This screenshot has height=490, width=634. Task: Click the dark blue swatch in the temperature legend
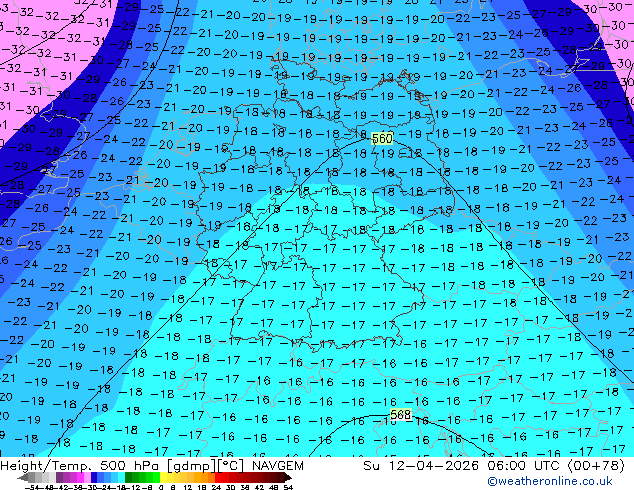click(x=94, y=478)
